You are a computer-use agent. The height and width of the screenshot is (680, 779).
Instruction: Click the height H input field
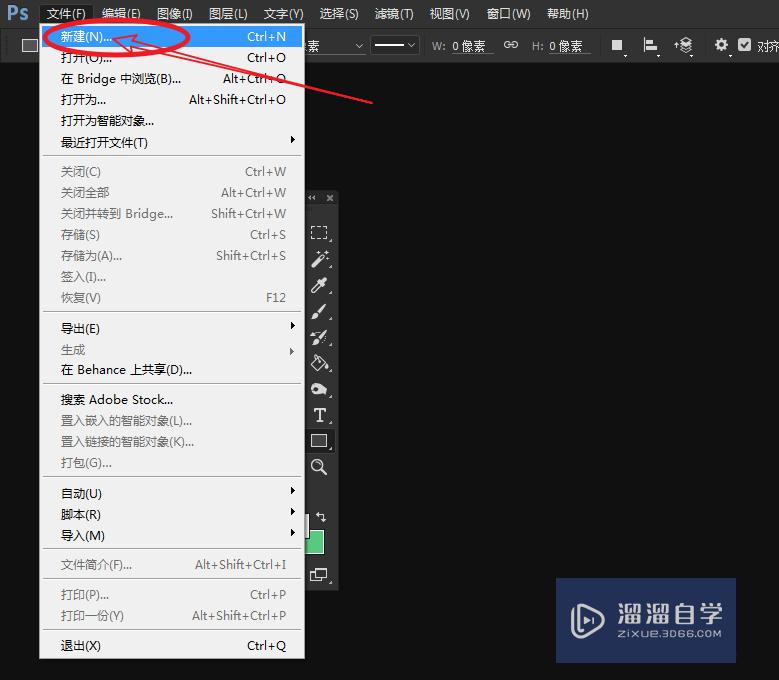click(569, 46)
